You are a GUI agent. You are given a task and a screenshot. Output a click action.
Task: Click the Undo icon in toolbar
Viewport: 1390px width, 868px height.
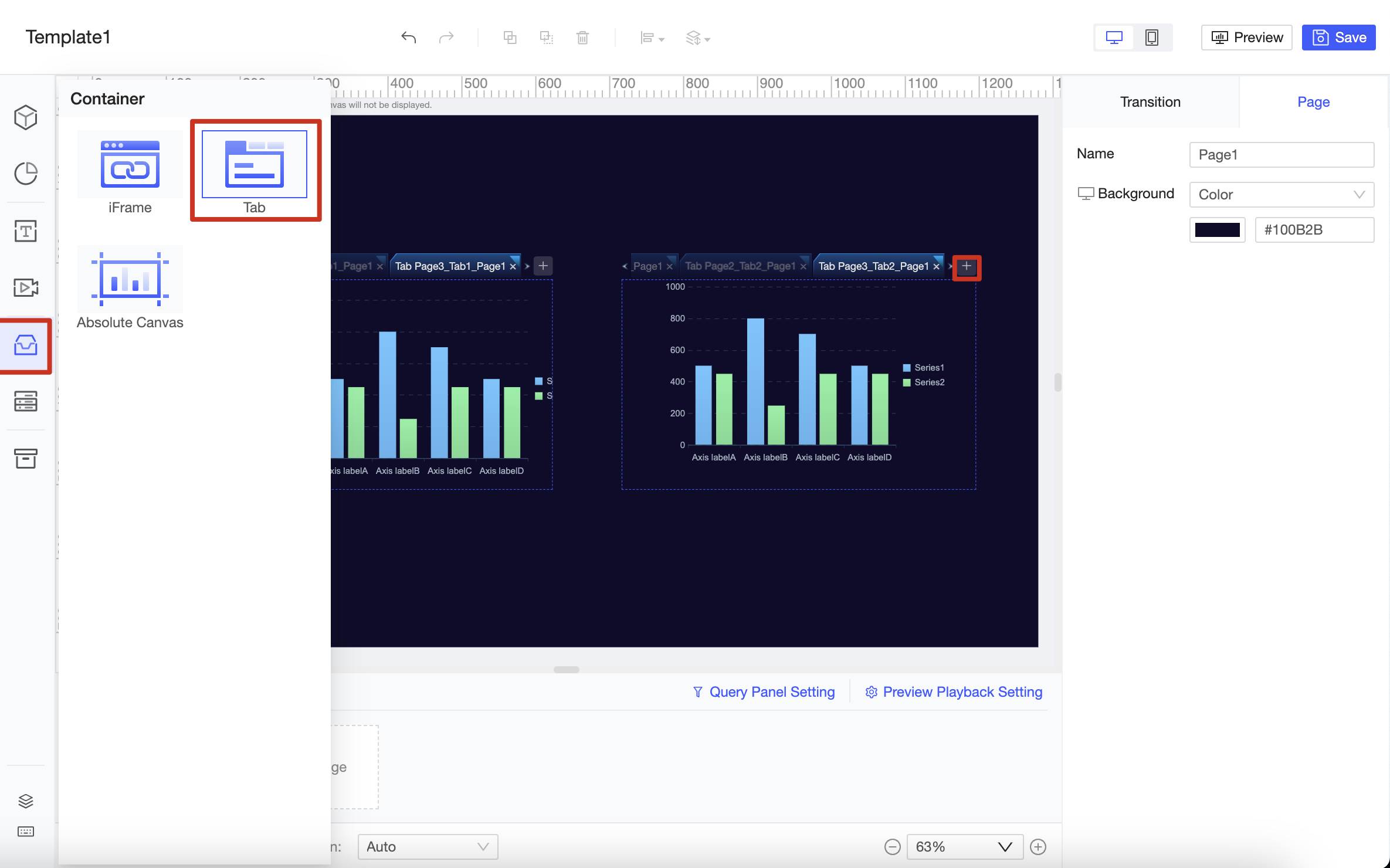click(409, 37)
